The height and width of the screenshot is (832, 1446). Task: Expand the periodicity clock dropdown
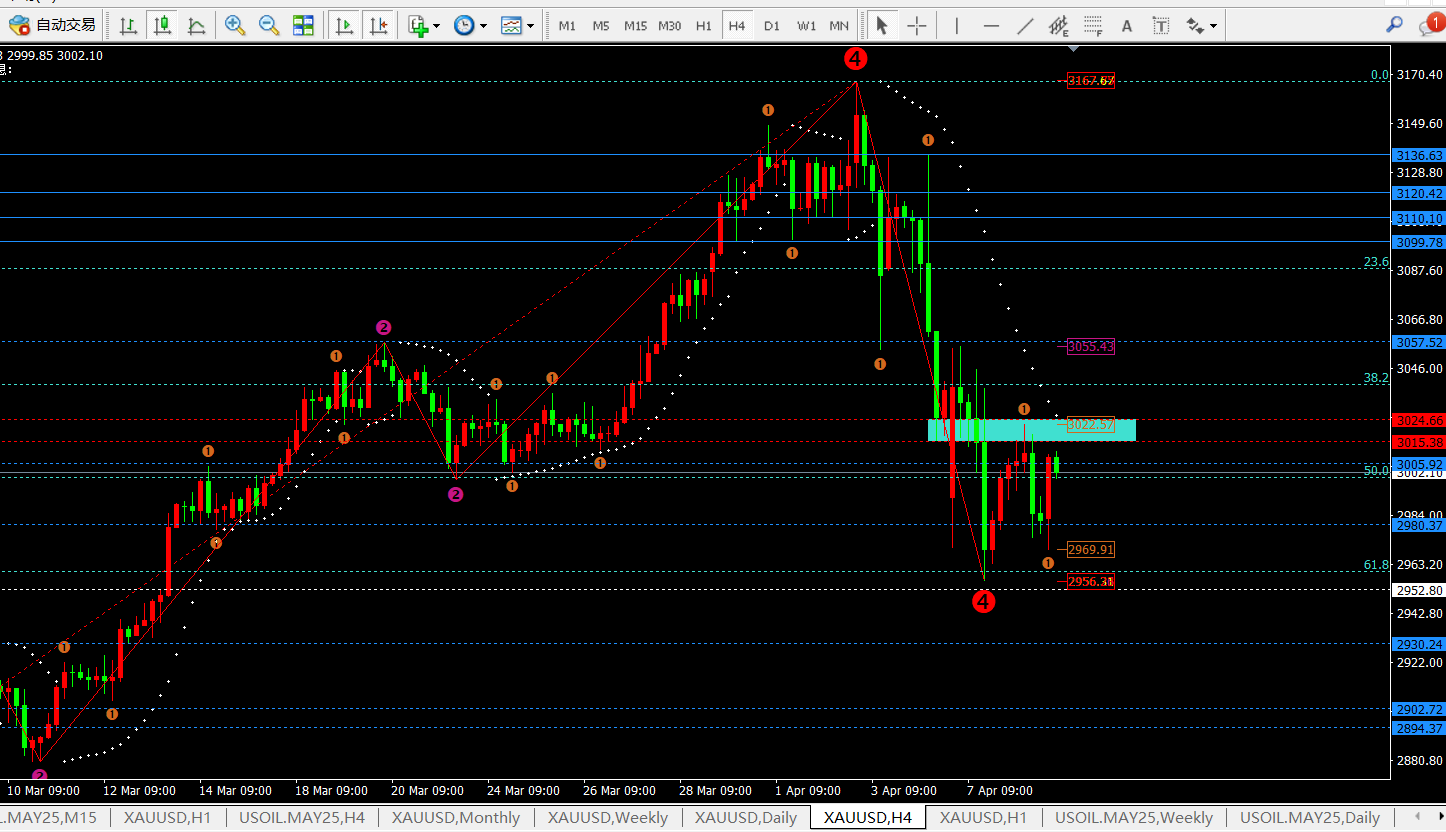click(470, 25)
